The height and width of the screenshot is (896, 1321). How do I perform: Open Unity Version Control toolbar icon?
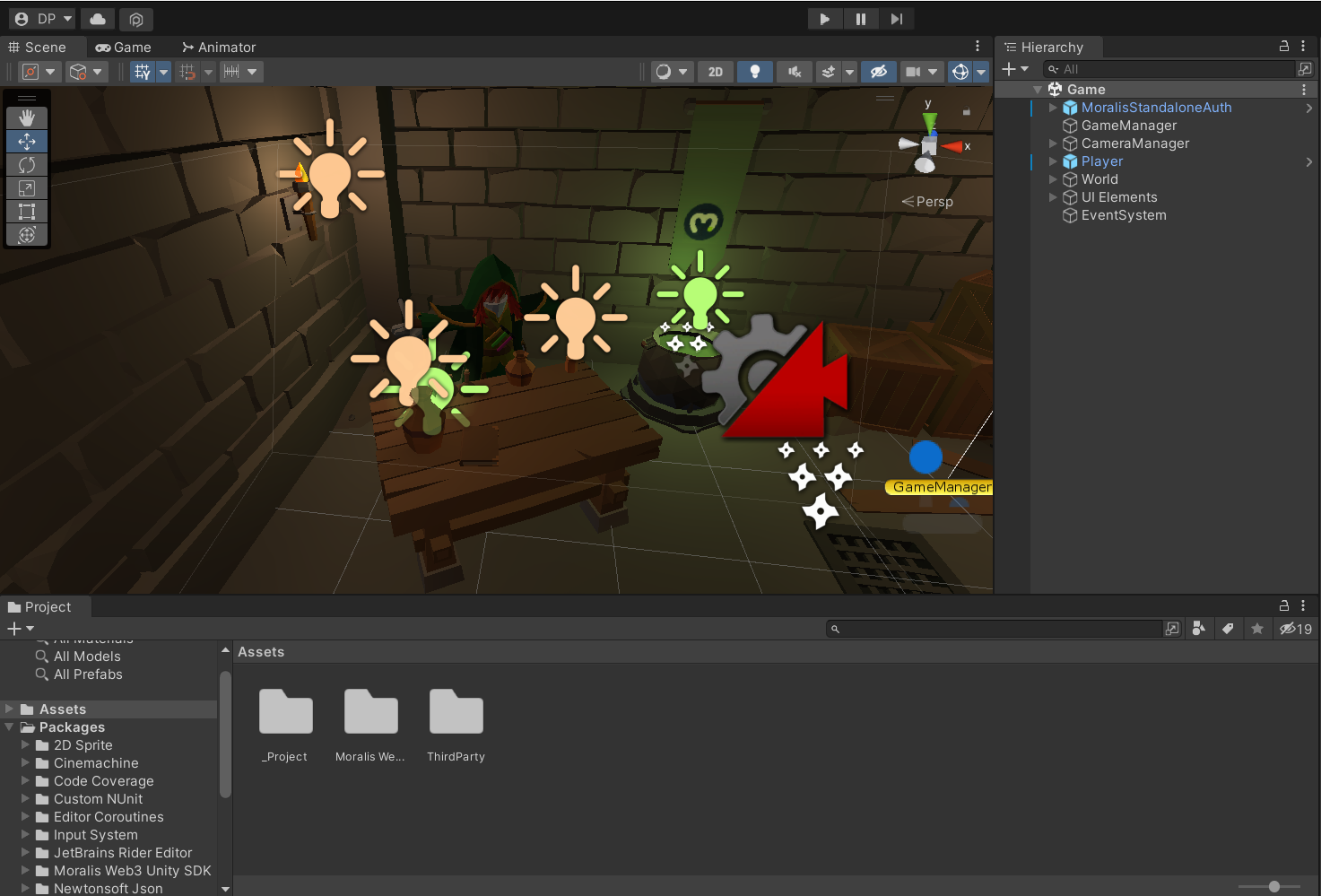[x=136, y=19]
